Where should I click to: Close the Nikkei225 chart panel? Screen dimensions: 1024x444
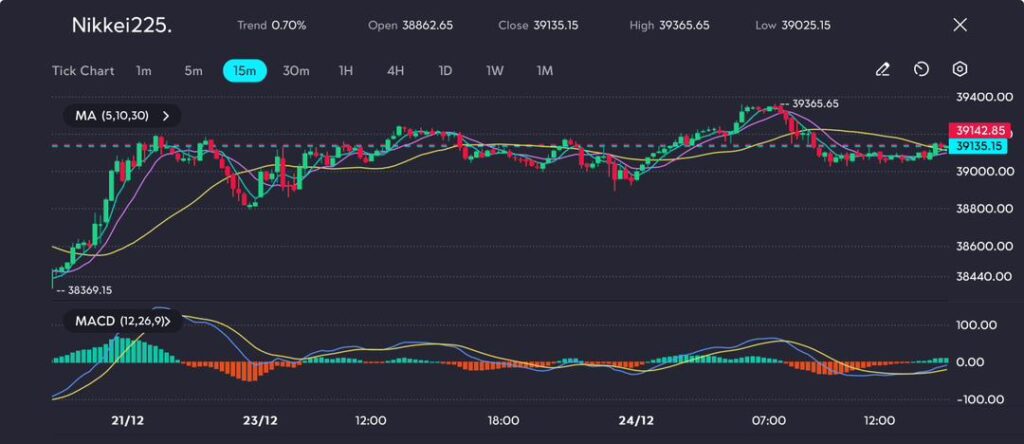tap(960, 25)
